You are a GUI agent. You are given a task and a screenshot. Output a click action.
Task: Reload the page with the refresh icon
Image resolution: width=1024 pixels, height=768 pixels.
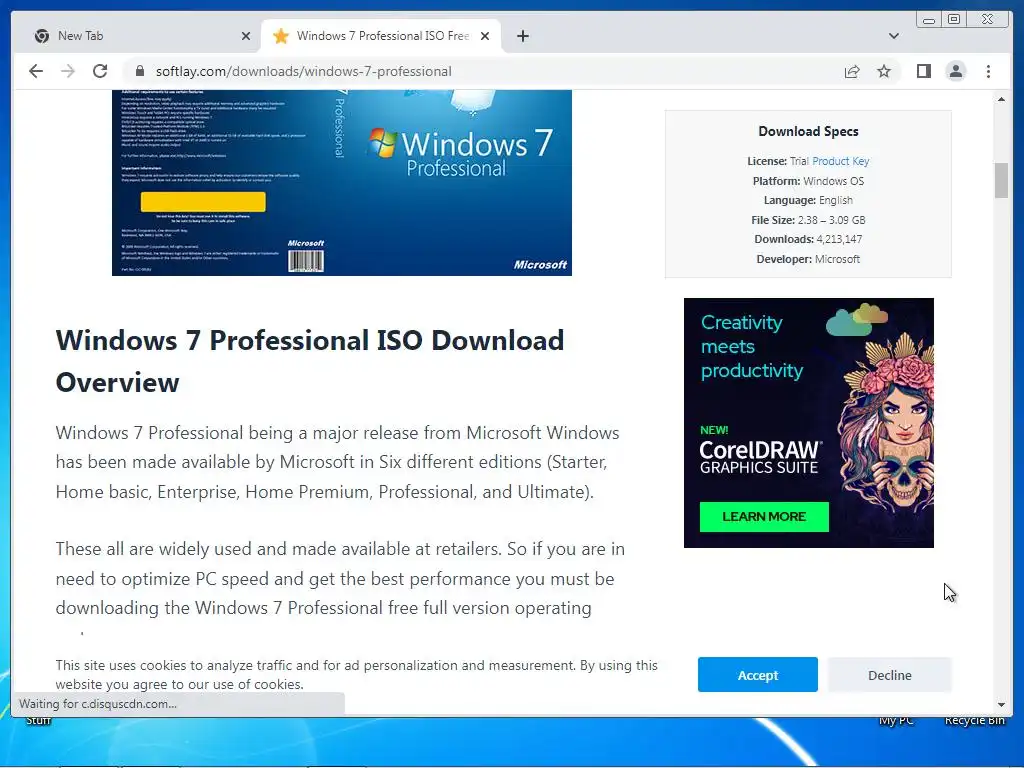coord(100,71)
